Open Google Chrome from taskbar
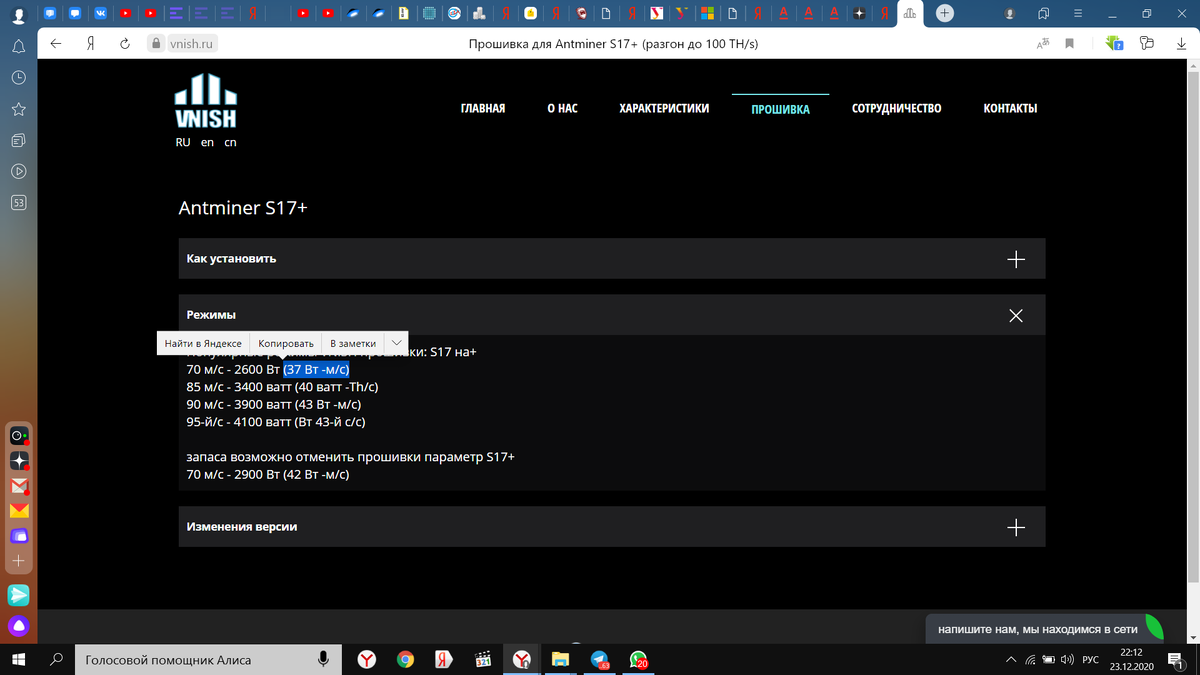 (x=405, y=659)
